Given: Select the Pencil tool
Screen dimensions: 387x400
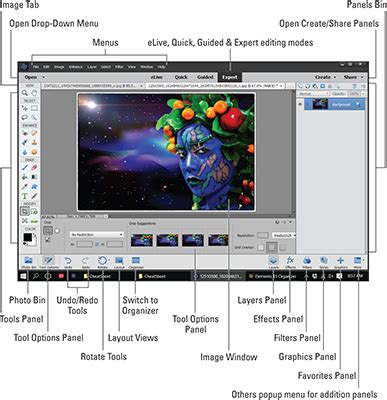Looking at the screenshot, I should 34,196.
